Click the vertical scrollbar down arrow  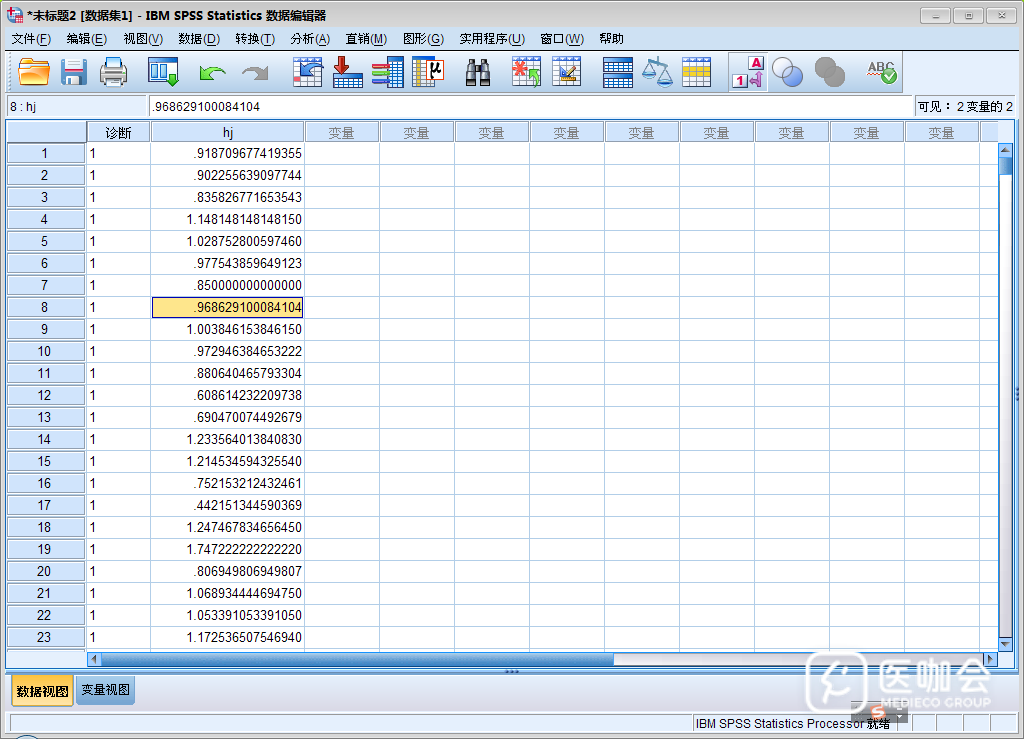[x=1005, y=643]
